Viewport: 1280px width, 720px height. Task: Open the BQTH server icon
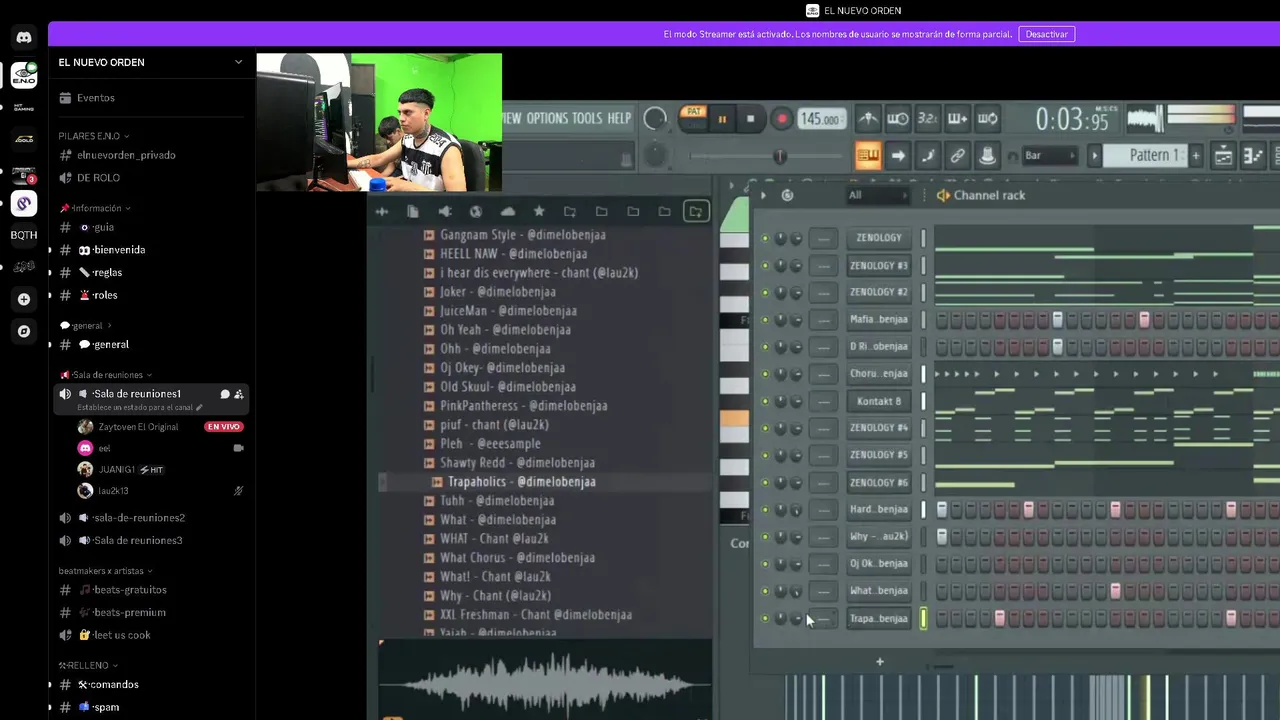click(x=24, y=235)
